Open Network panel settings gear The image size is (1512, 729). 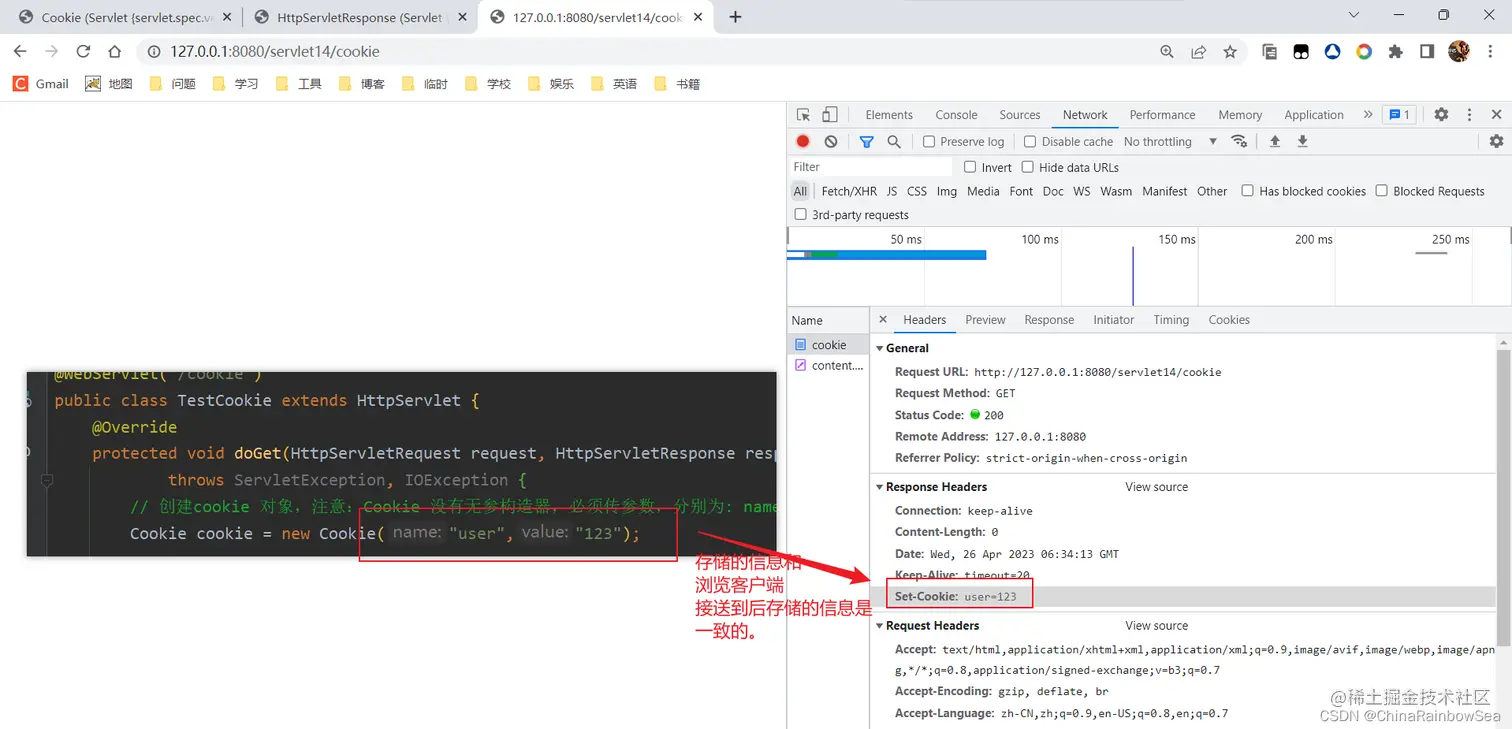coord(1496,141)
